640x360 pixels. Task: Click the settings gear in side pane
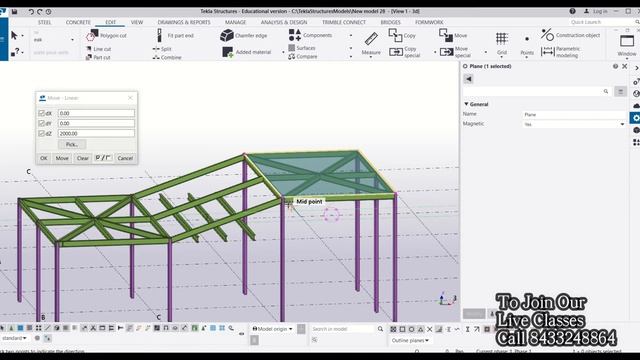pyautogui.click(x=636, y=118)
